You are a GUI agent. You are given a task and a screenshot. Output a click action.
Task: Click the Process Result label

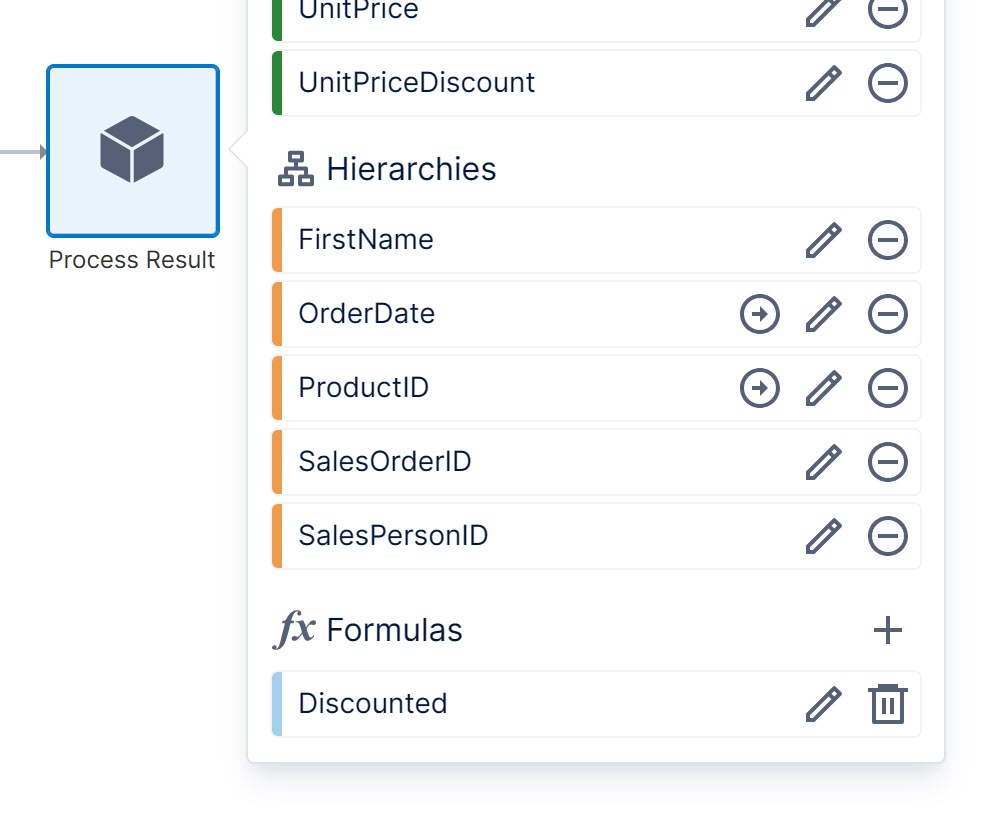tap(132, 260)
